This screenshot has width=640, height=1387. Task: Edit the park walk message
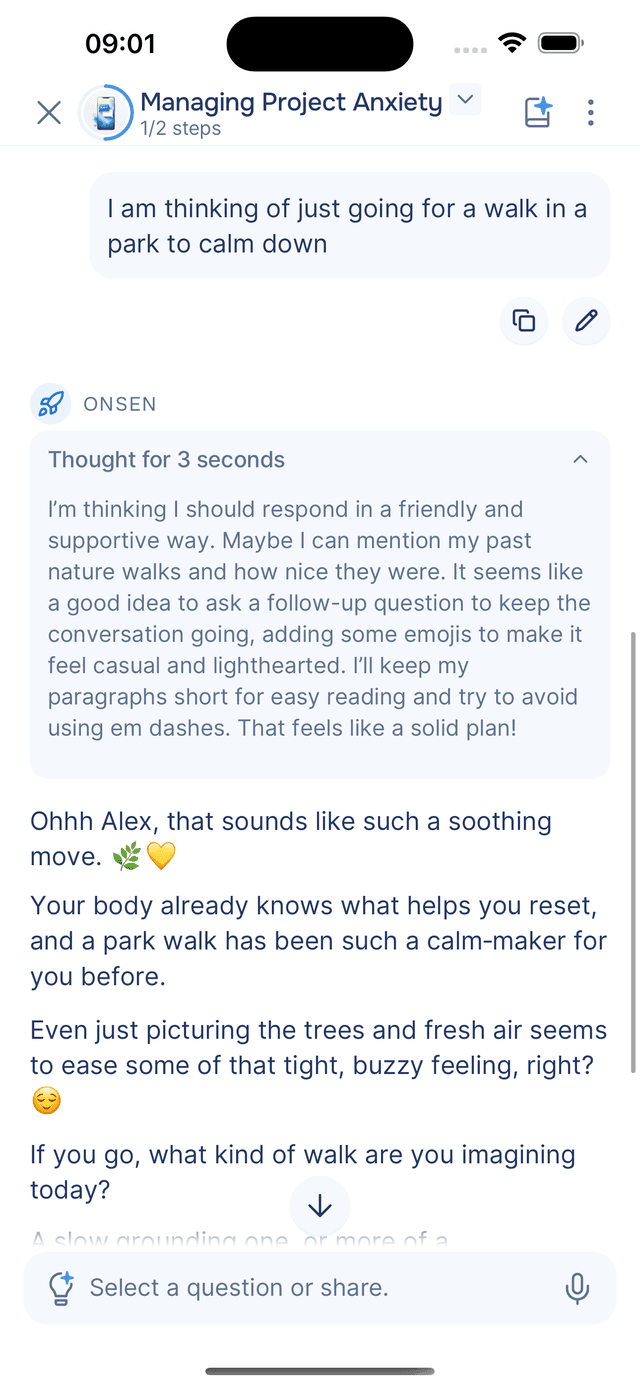tap(586, 321)
